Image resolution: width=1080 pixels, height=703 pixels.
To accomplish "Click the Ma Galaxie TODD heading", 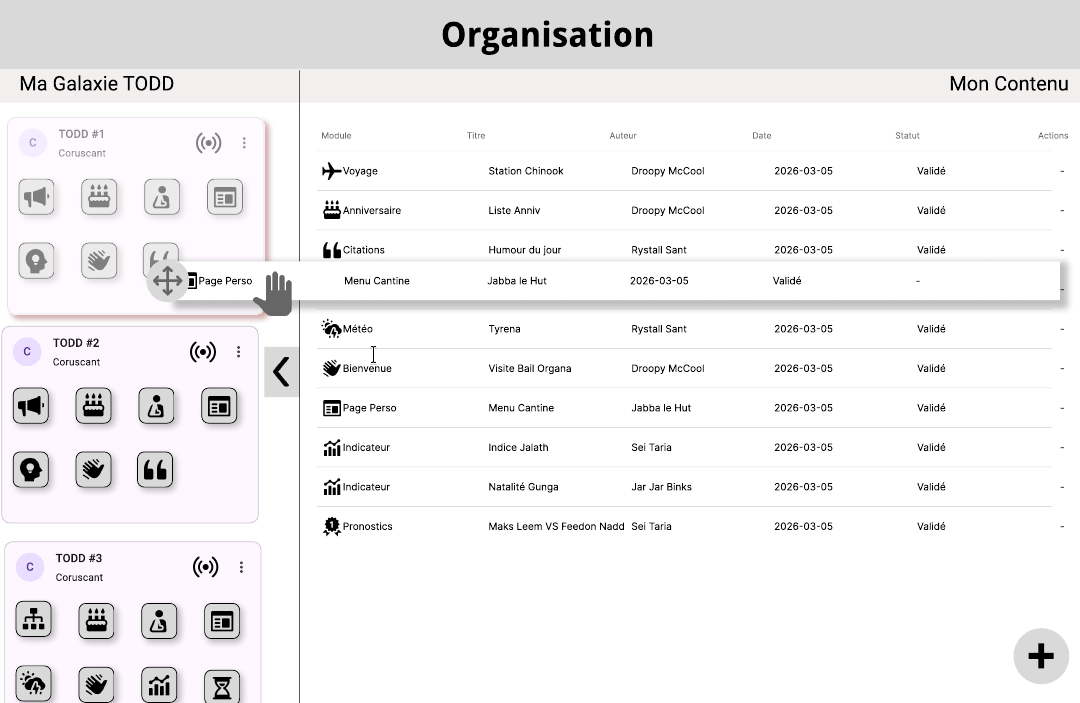I will pyautogui.click(x=96, y=84).
